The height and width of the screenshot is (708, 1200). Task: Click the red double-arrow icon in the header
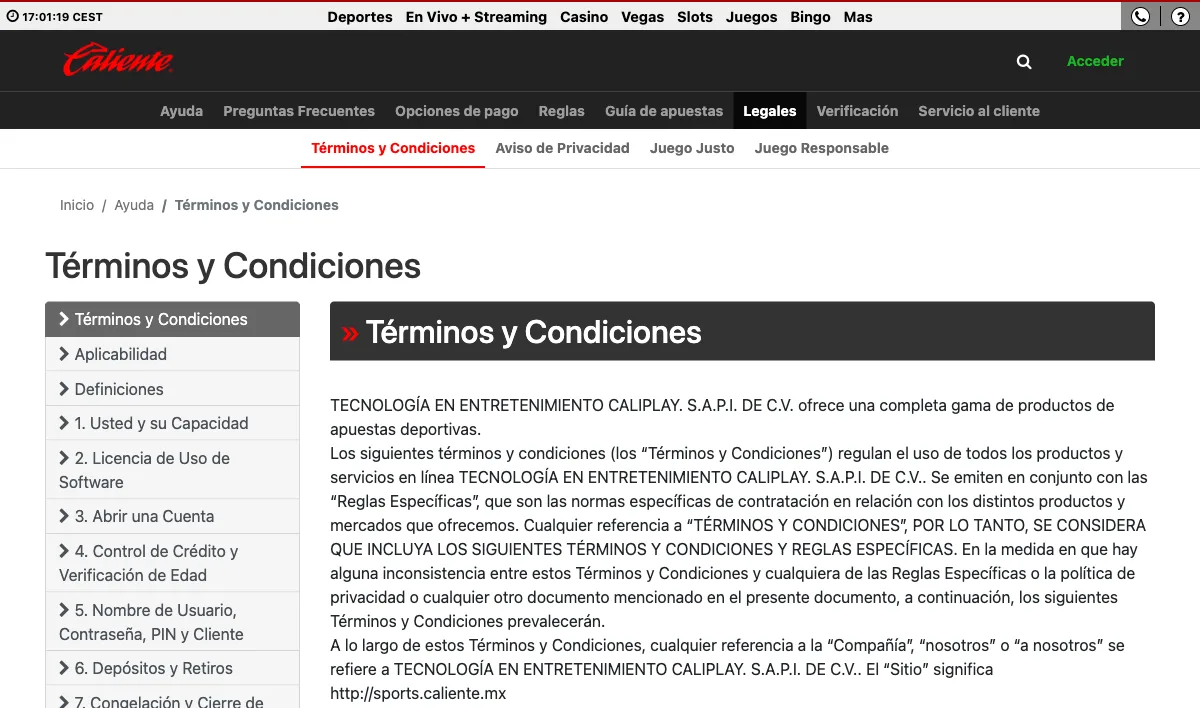pyautogui.click(x=350, y=333)
